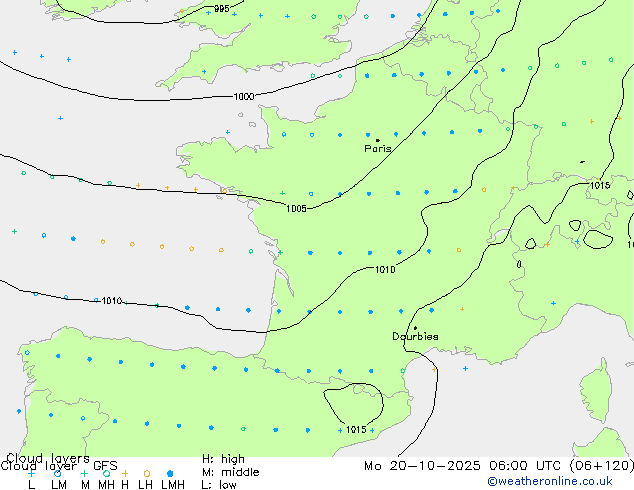Click the green plus M legend symbol
This screenshot has height=490, width=634.
coord(84,473)
